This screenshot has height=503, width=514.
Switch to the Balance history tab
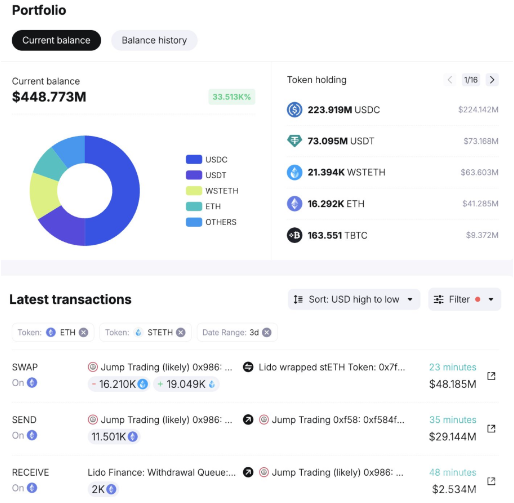click(x=154, y=40)
